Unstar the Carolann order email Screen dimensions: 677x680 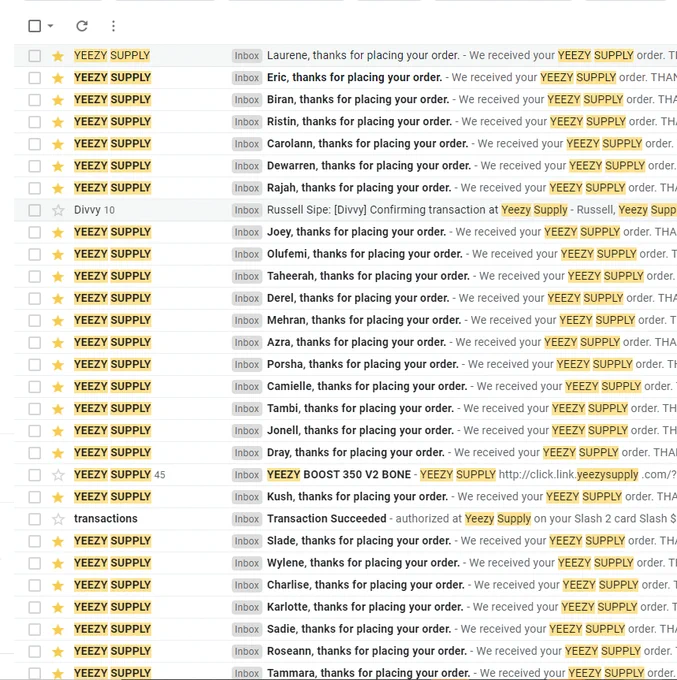tap(58, 144)
